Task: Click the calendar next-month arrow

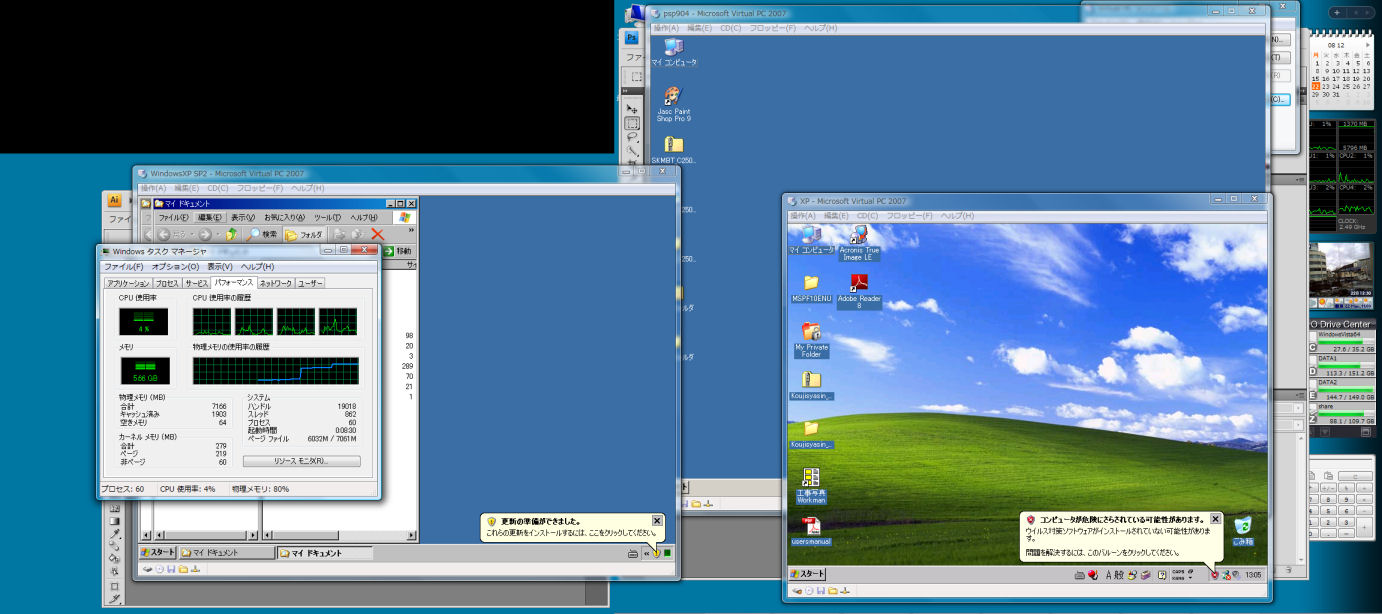Action: (x=1368, y=45)
